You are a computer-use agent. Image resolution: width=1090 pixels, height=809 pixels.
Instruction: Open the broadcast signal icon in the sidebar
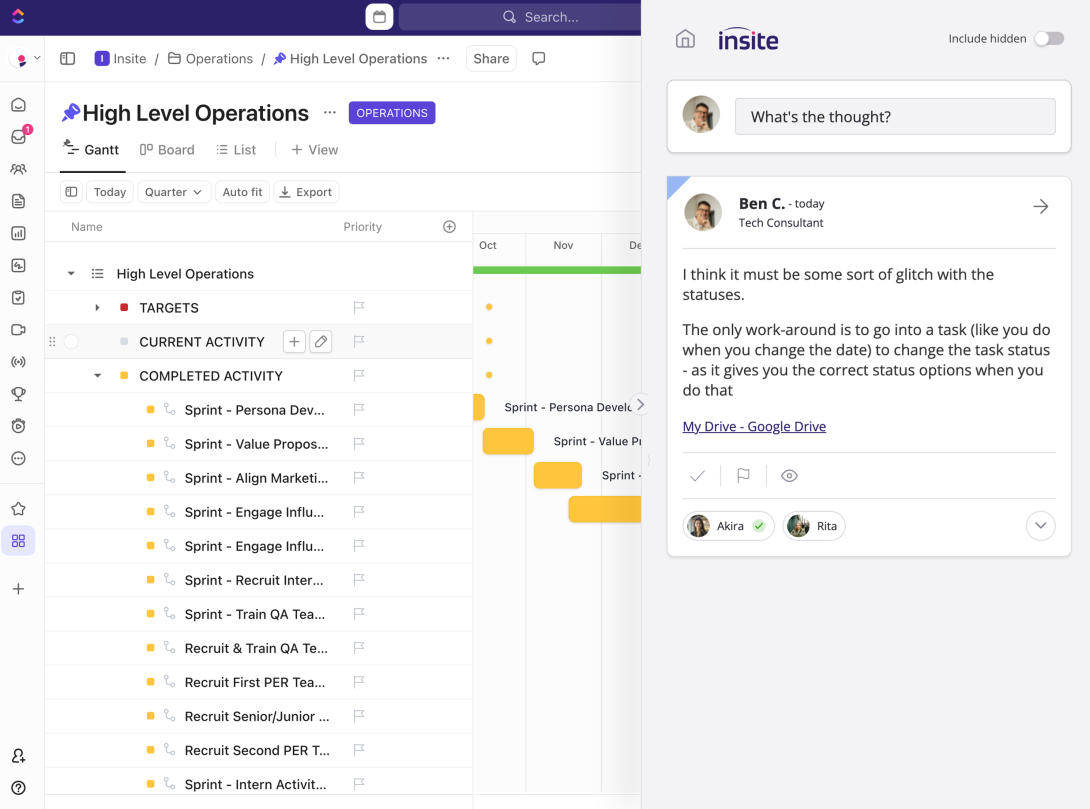(x=20, y=361)
